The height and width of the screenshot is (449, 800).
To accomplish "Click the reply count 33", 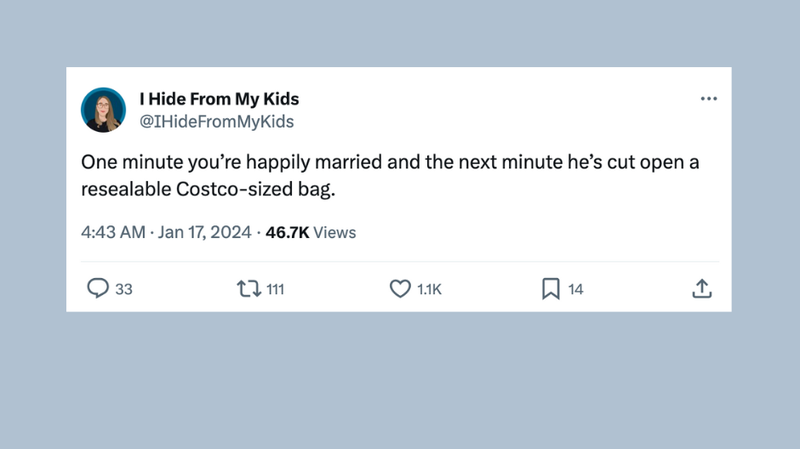I will [124, 290].
